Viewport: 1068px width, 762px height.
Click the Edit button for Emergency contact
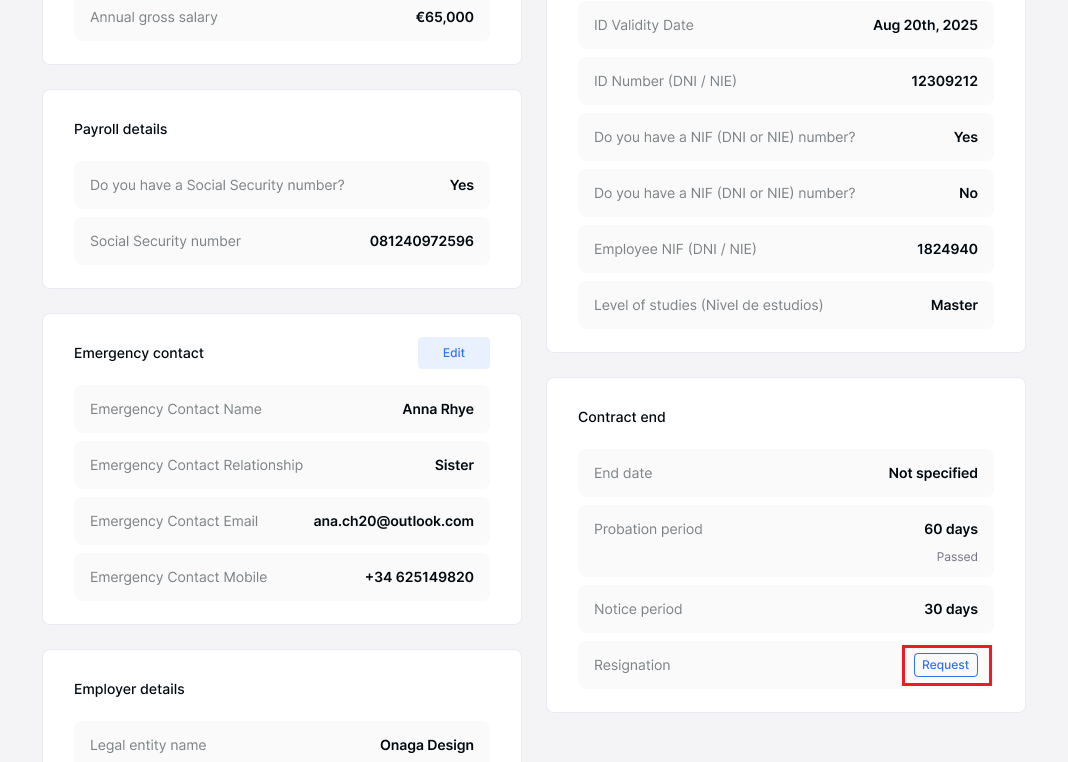[453, 353]
